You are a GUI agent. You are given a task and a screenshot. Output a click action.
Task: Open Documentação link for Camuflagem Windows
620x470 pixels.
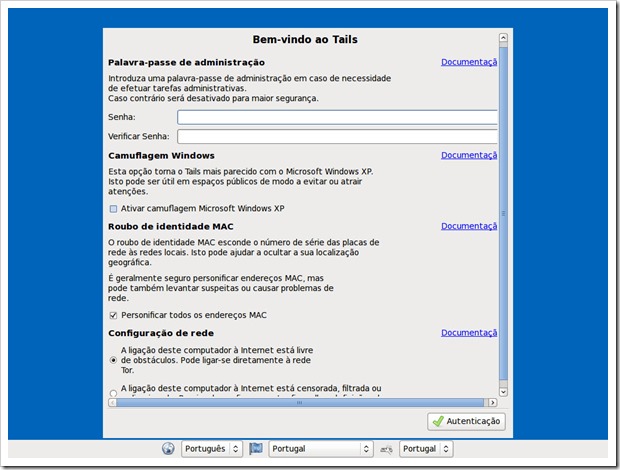coord(469,155)
